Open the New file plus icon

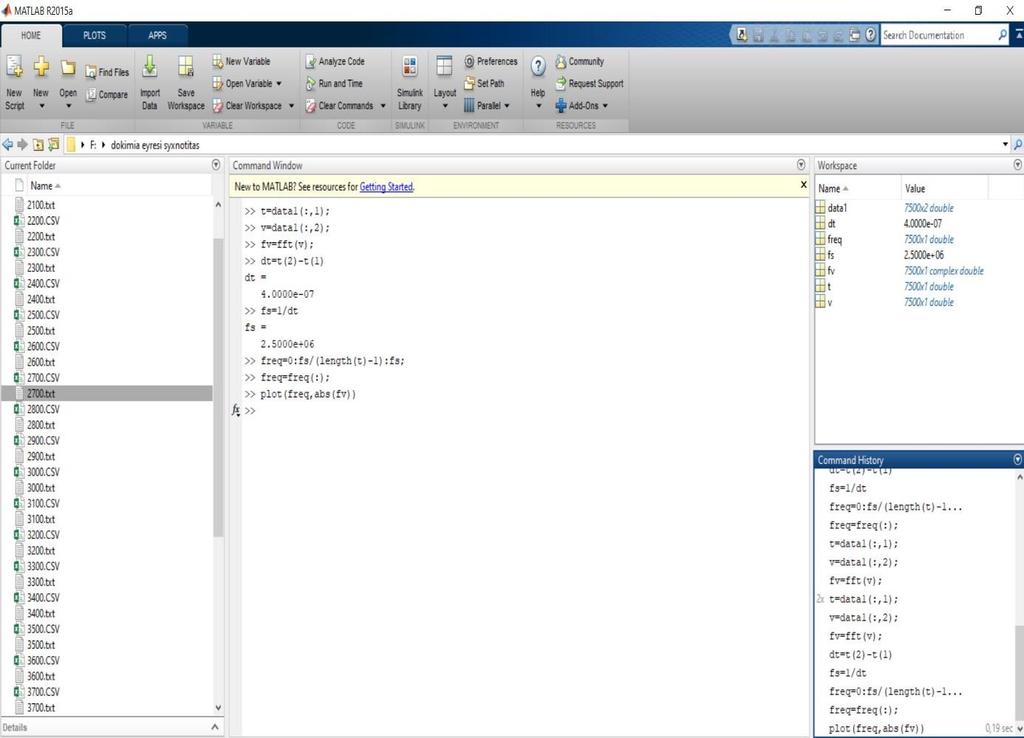point(41,66)
